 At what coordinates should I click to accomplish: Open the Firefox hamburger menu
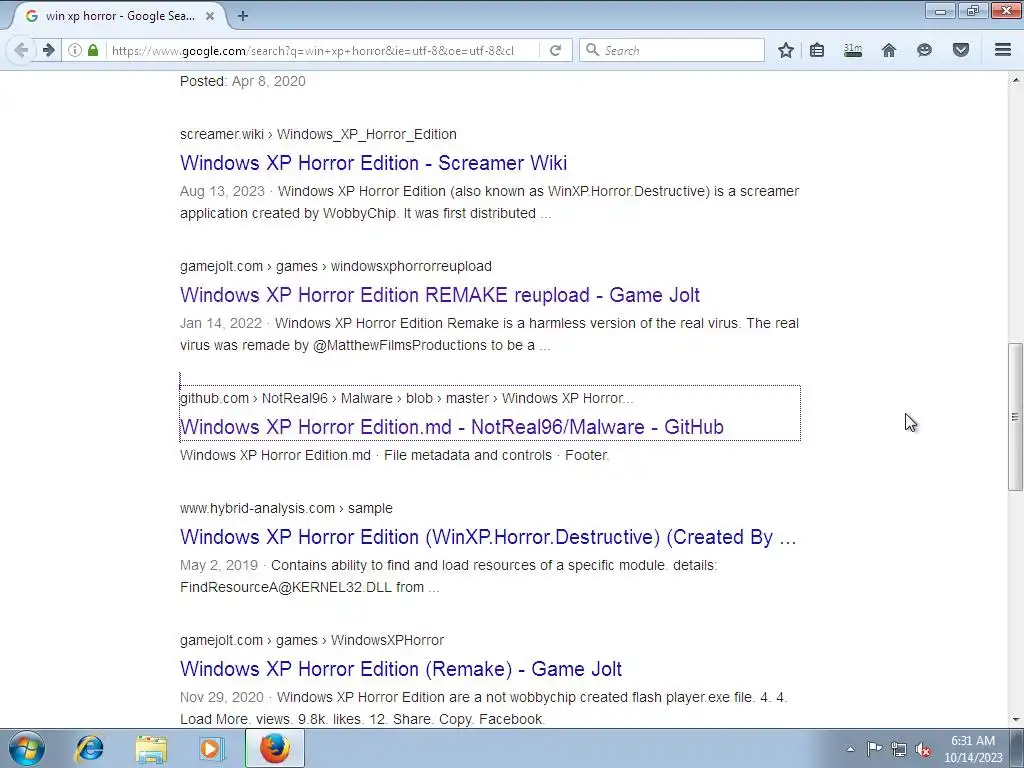[x=1003, y=50]
